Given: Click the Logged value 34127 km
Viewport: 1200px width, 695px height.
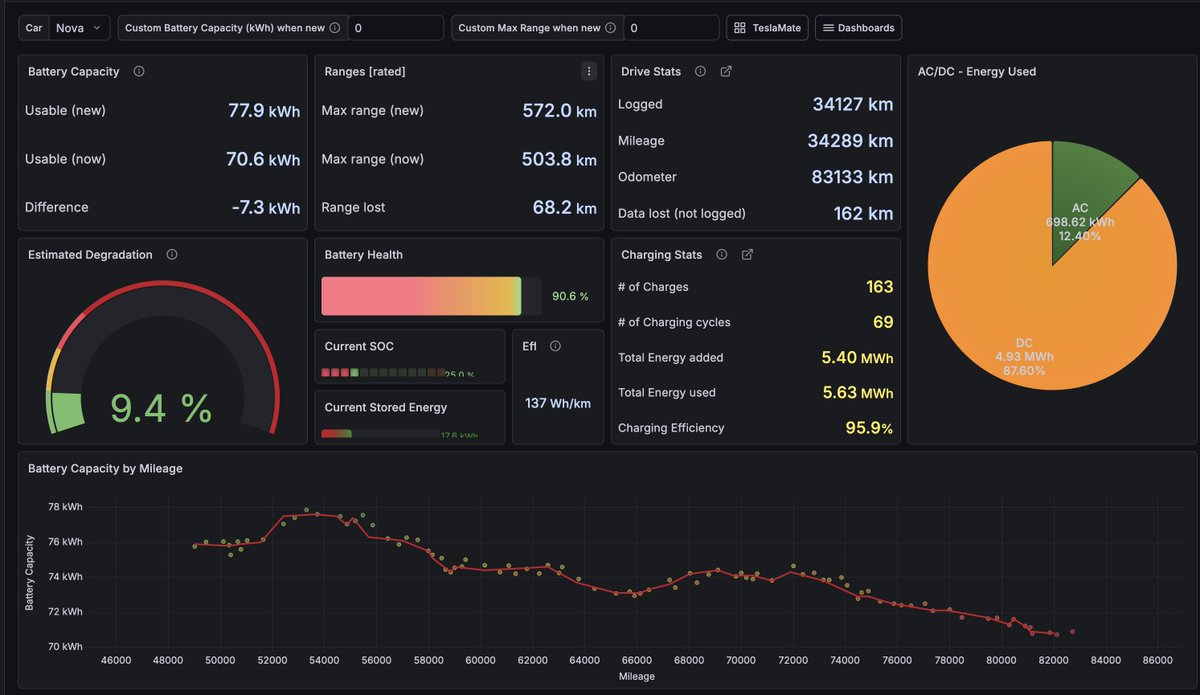Looking at the screenshot, I should (x=853, y=104).
